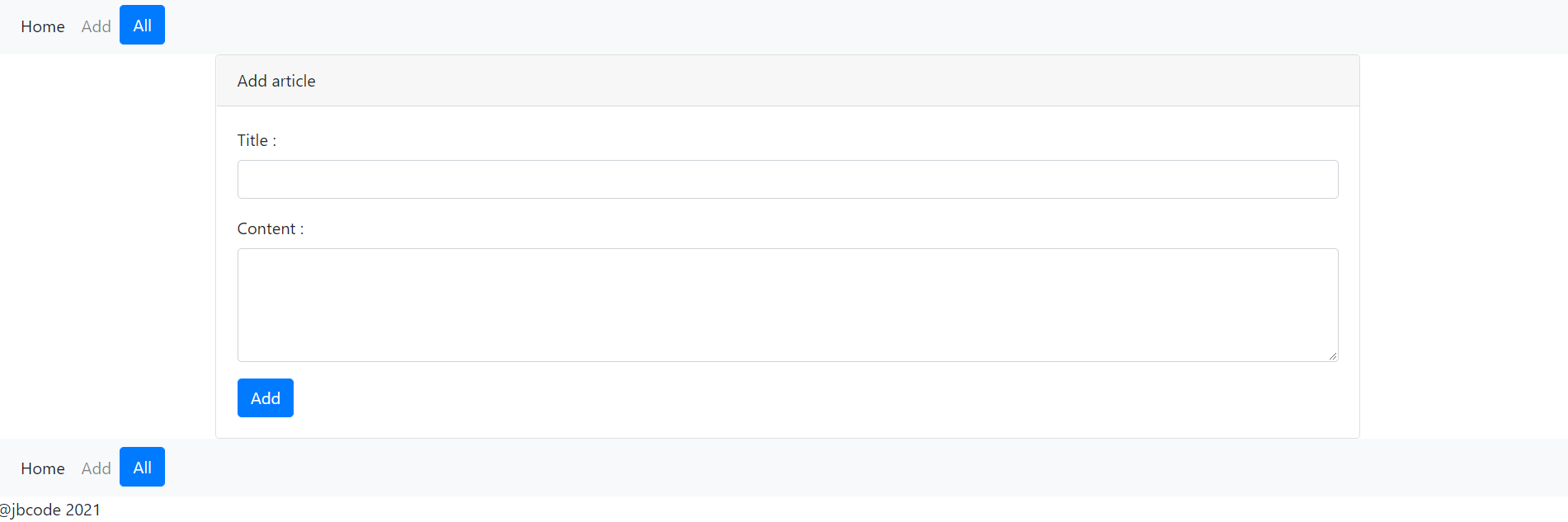
Task: Click inside the Title input field
Action: click(787, 179)
